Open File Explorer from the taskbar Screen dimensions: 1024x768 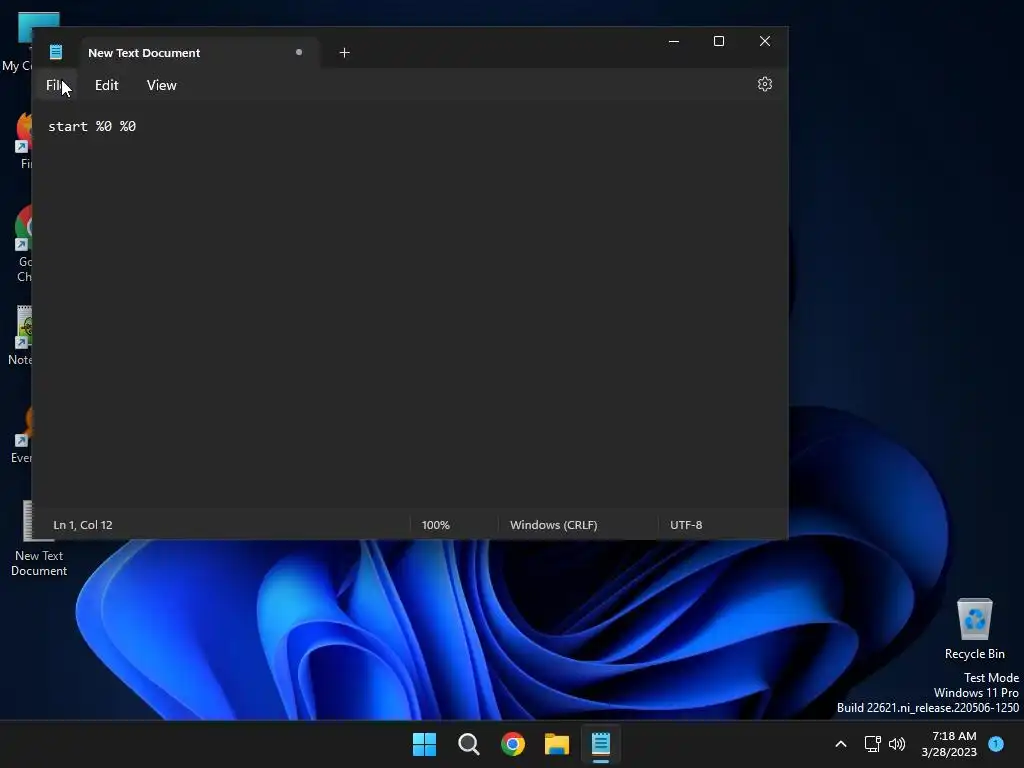pos(557,744)
